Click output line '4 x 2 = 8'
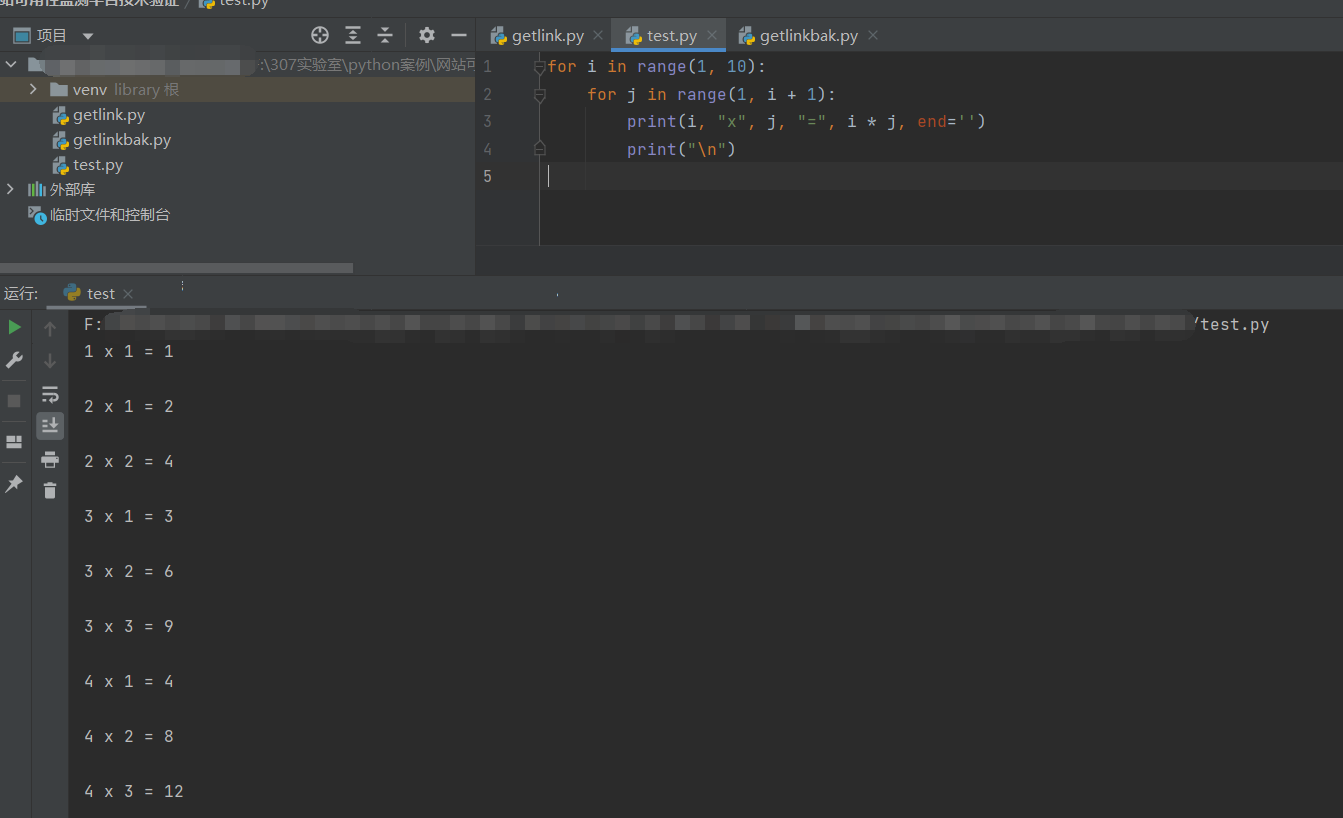This screenshot has height=818, width=1343. click(128, 737)
